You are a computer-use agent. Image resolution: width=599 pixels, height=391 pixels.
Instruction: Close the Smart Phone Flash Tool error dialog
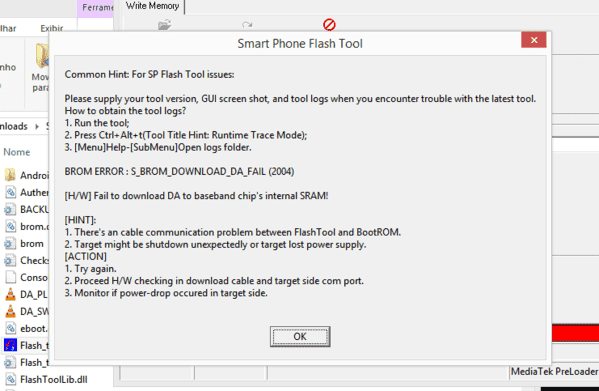[x=534, y=40]
